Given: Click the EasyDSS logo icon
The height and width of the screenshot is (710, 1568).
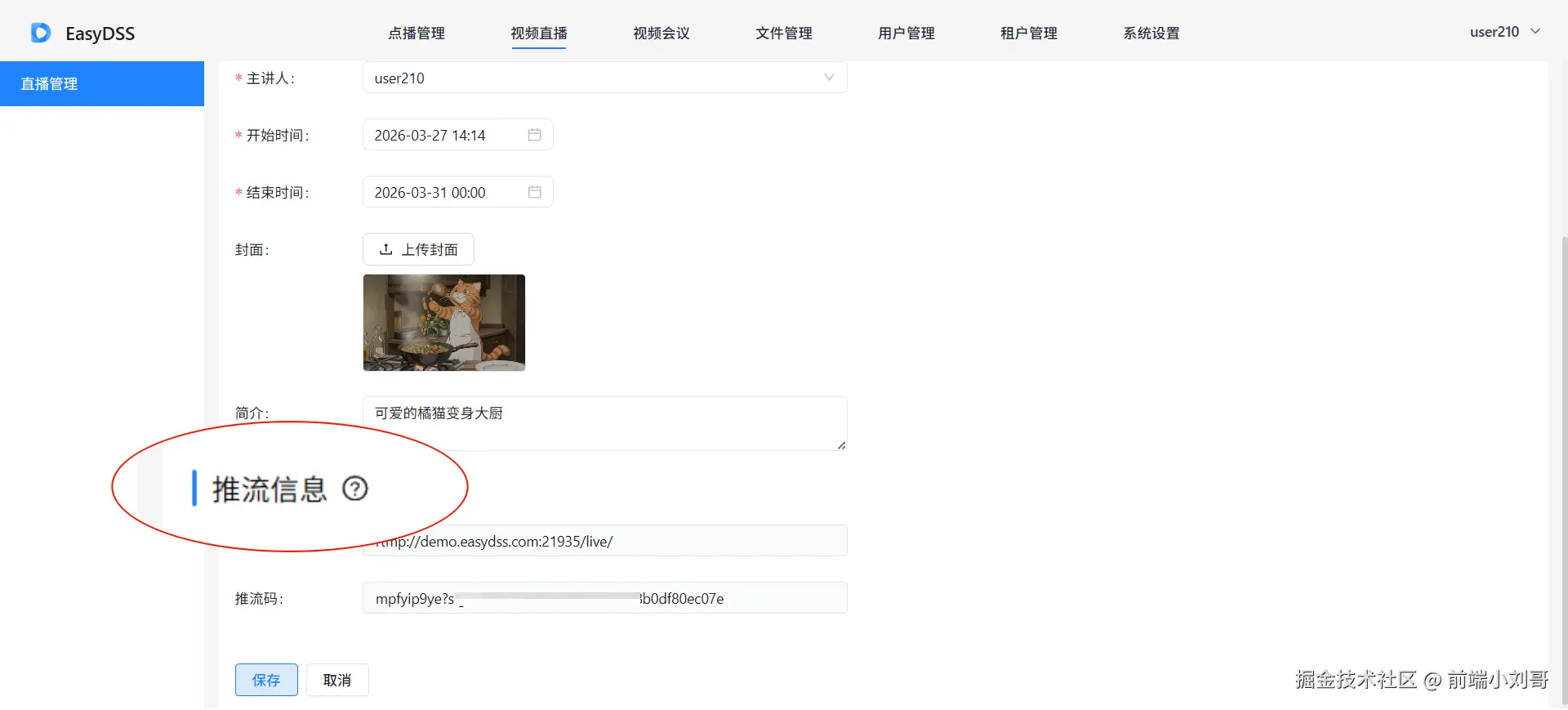Looking at the screenshot, I should point(40,33).
